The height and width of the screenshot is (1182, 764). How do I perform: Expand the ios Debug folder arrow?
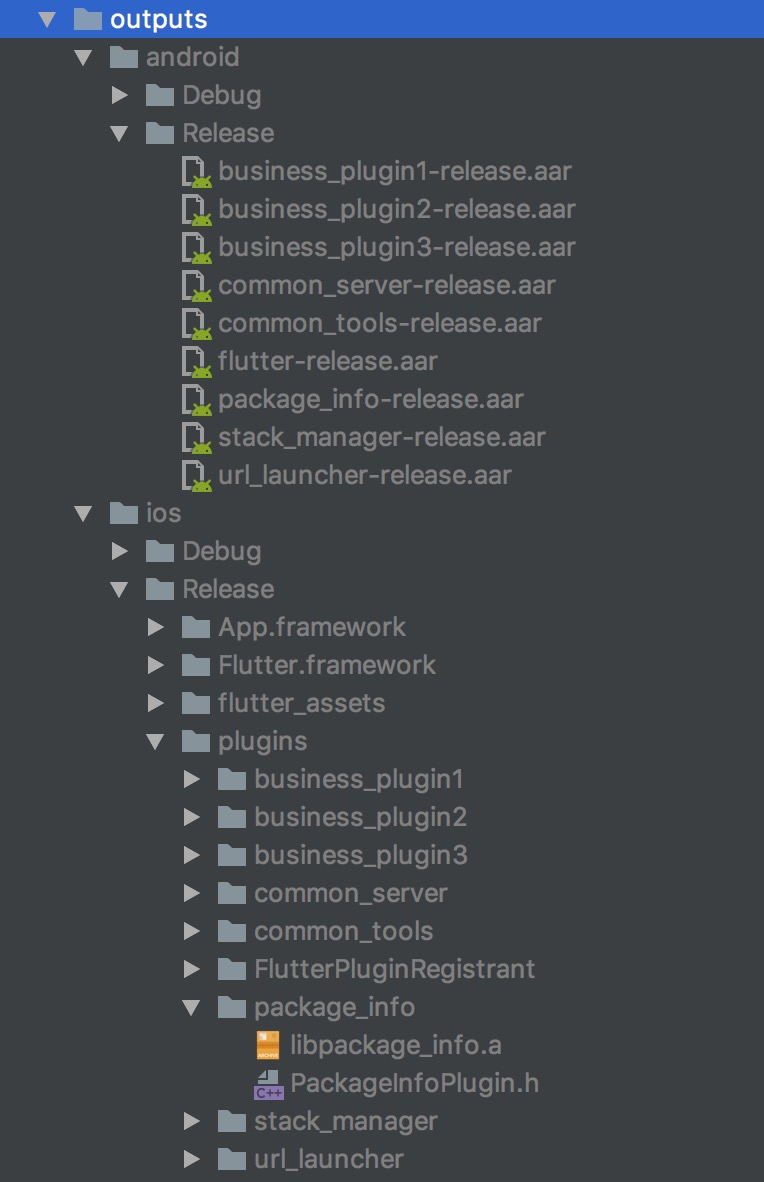tap(119, 551)
